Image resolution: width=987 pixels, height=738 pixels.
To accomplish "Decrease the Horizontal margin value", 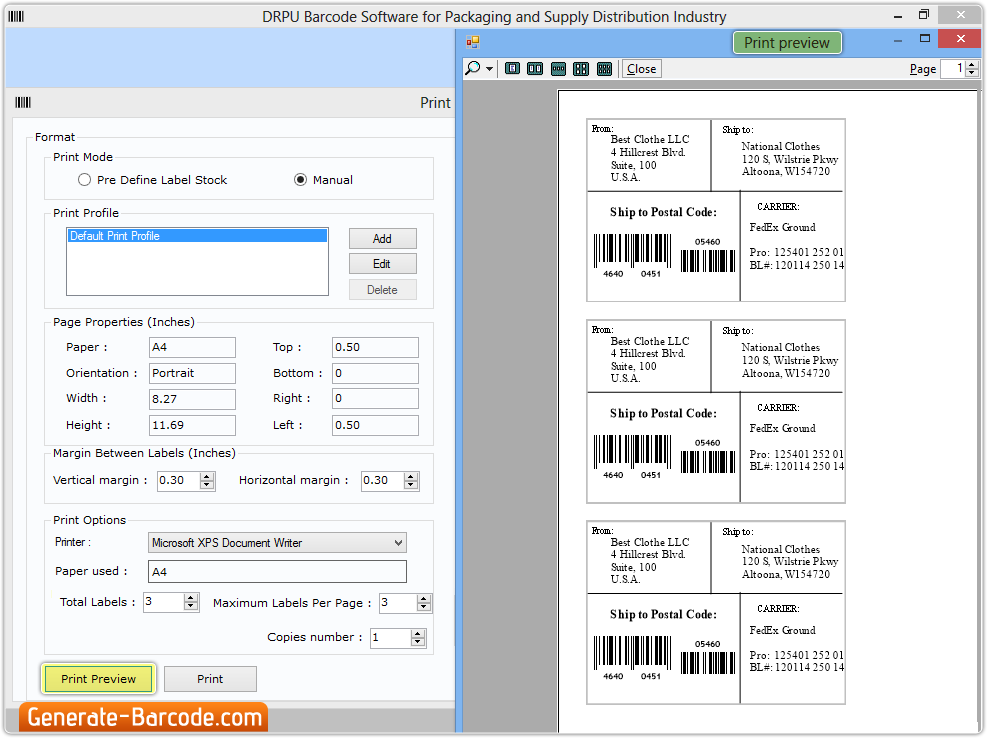I will [411, 485].
